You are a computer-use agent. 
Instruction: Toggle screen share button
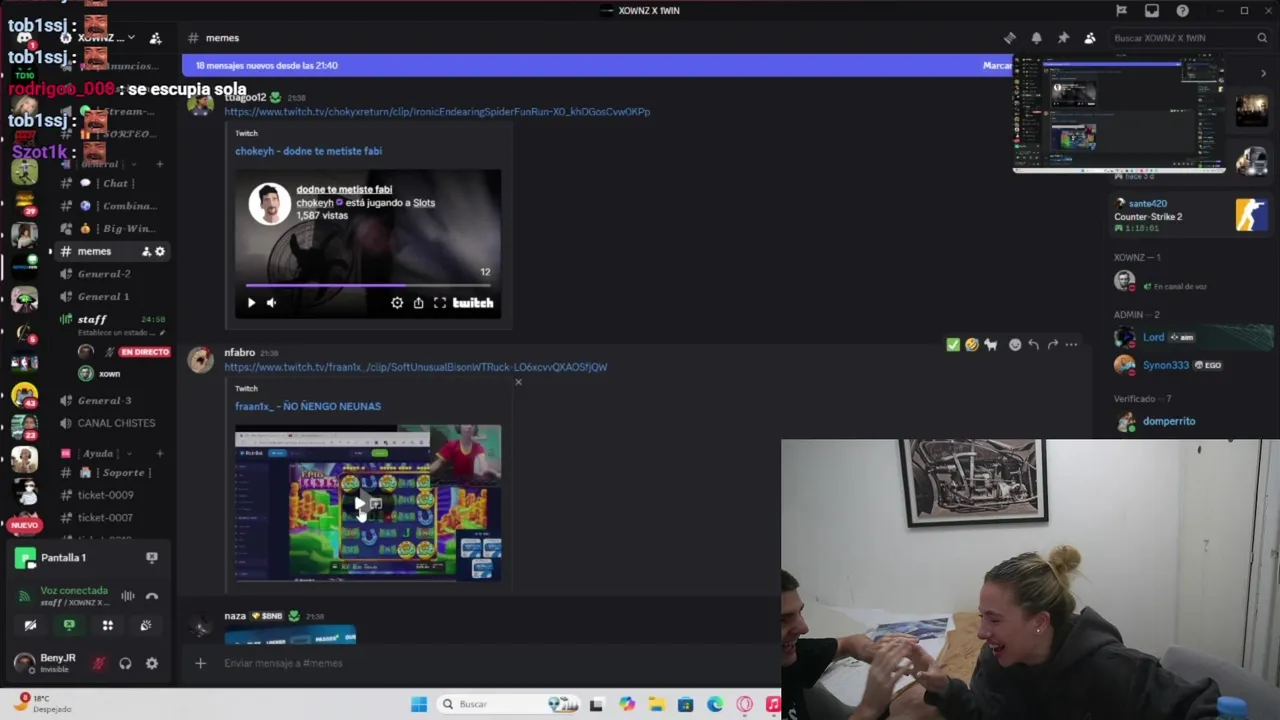point(69,625)
